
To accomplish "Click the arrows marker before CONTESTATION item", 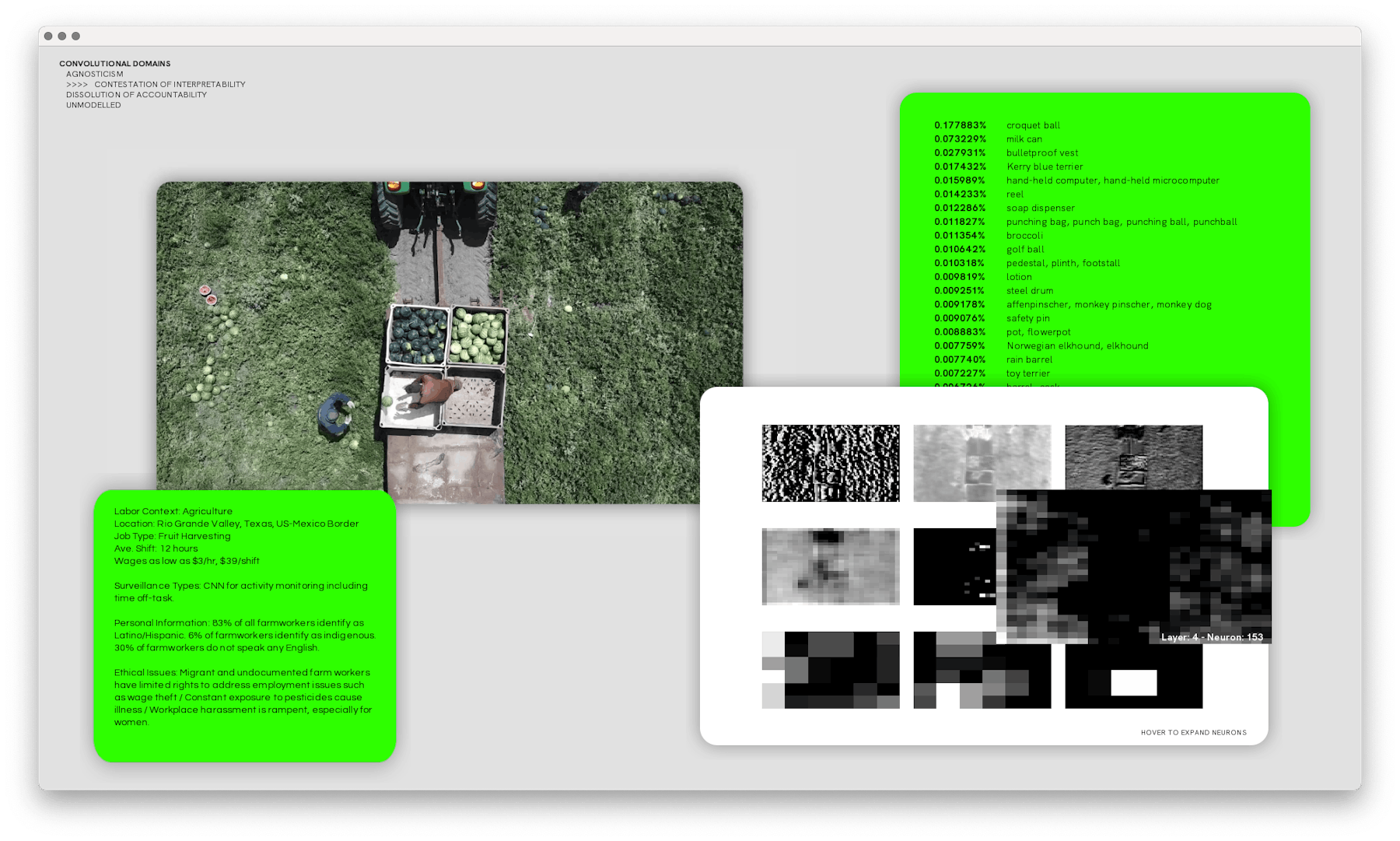I will coord(76,84).
